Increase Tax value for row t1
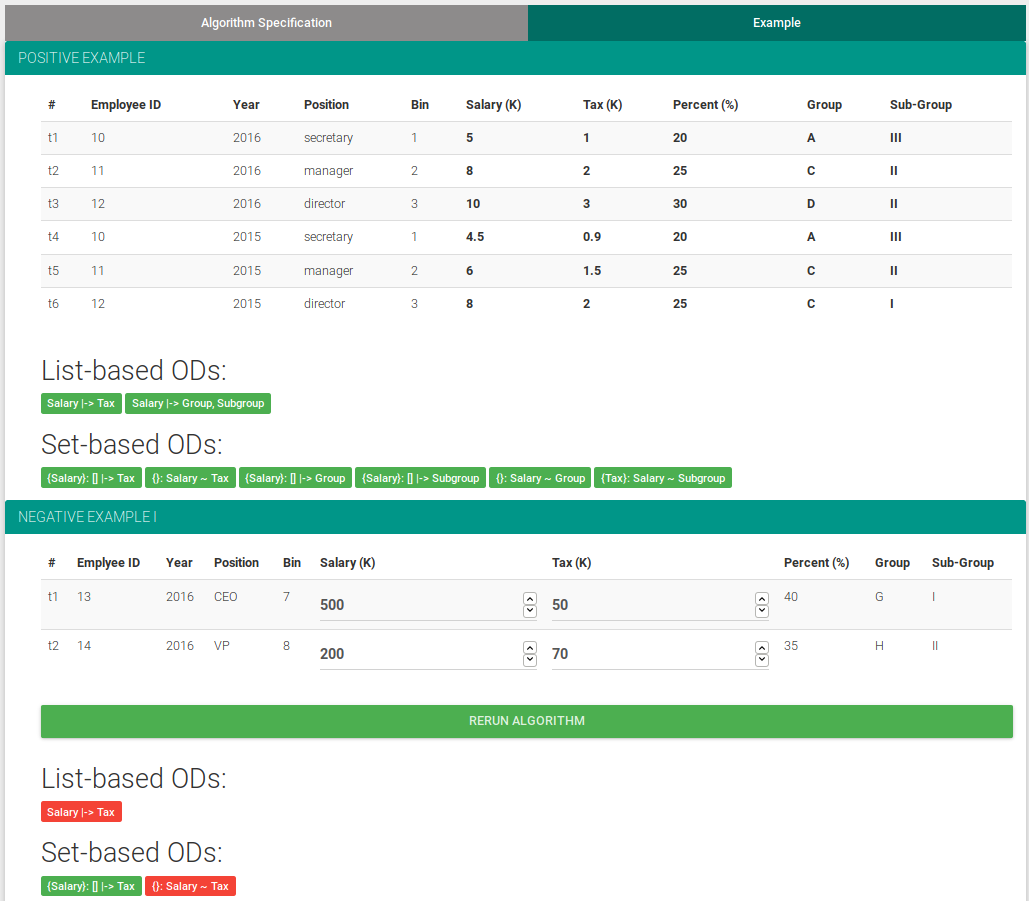The image size is (1029, 901). pyautogui.click(x=762, y=599)
